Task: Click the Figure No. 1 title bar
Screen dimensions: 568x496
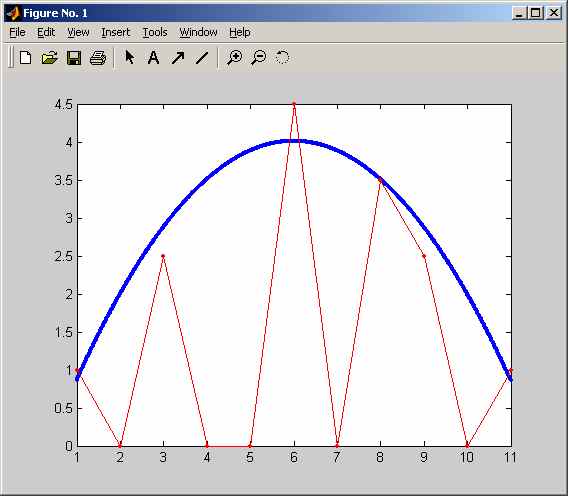Action: 283,13
